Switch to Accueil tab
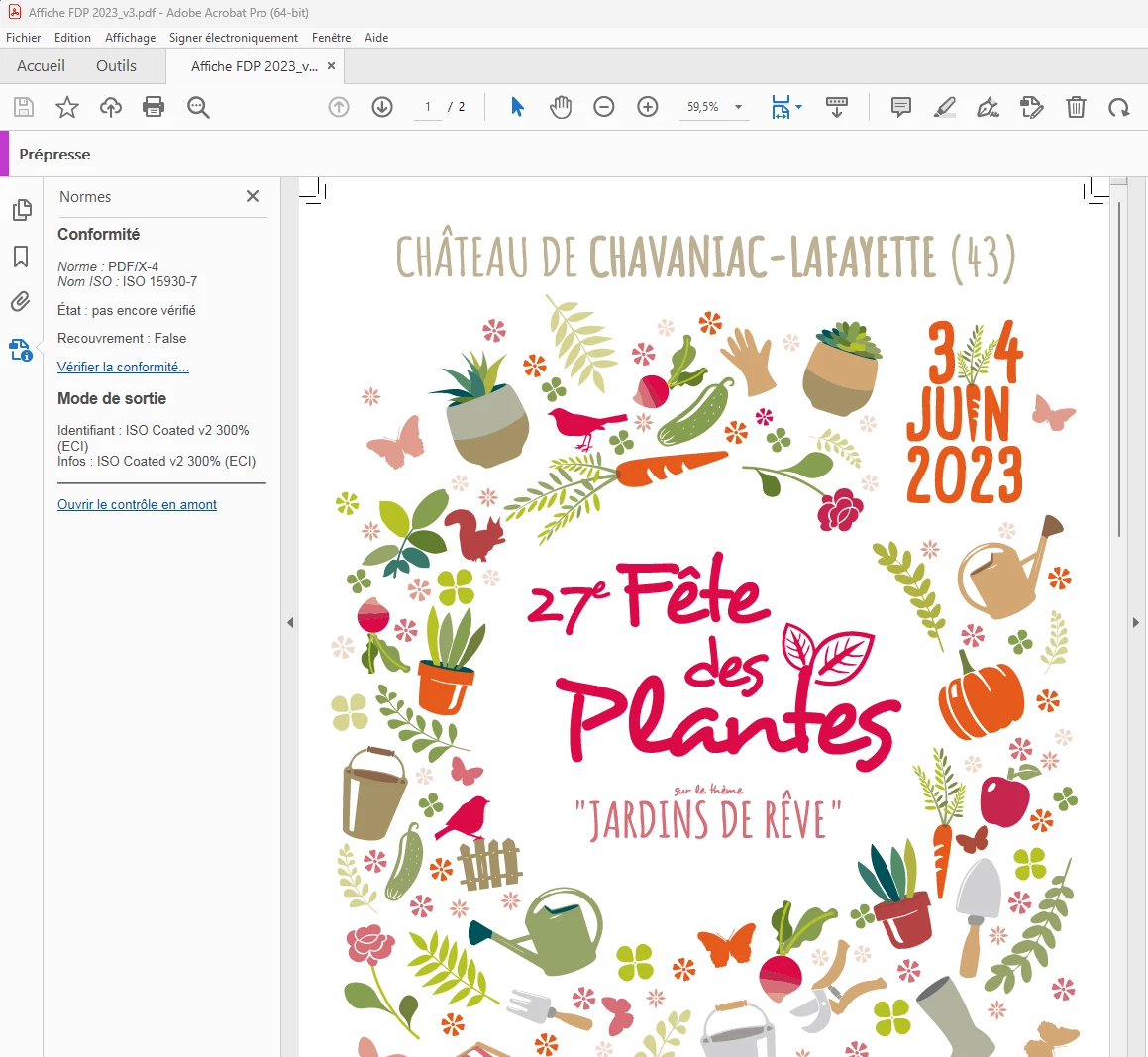 41,66
